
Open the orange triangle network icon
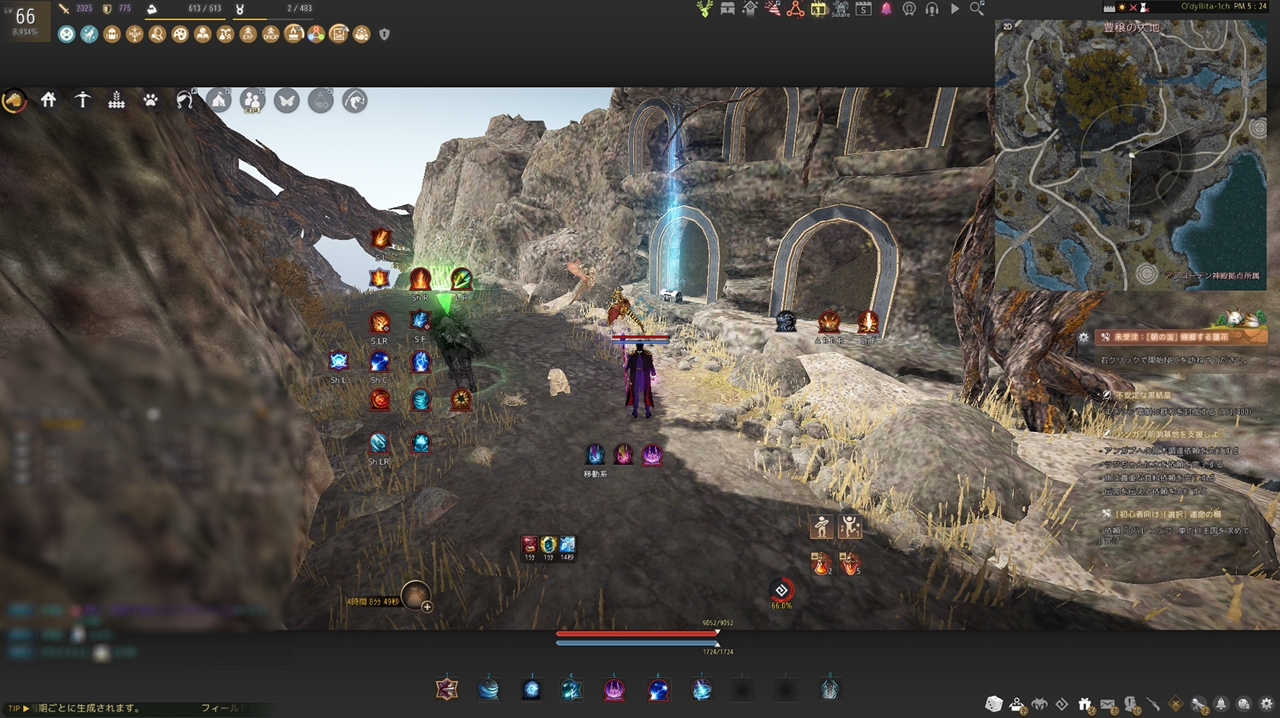point(795,9)
